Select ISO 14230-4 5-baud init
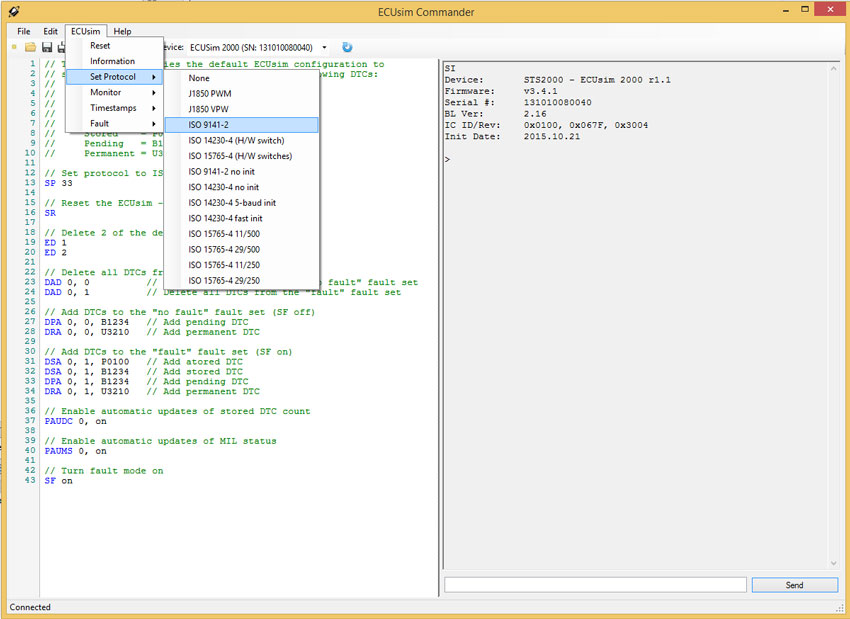 point(241,203)
